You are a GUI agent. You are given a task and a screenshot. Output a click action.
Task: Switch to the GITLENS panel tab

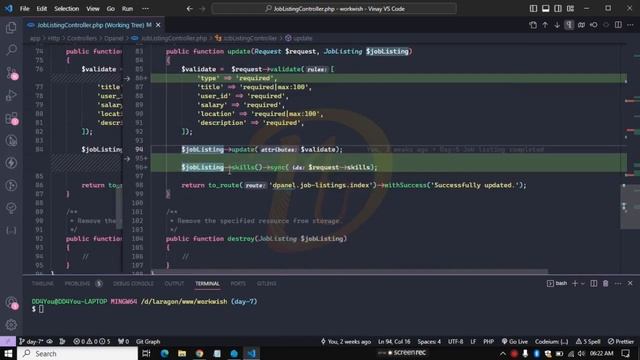pos(267,284)
